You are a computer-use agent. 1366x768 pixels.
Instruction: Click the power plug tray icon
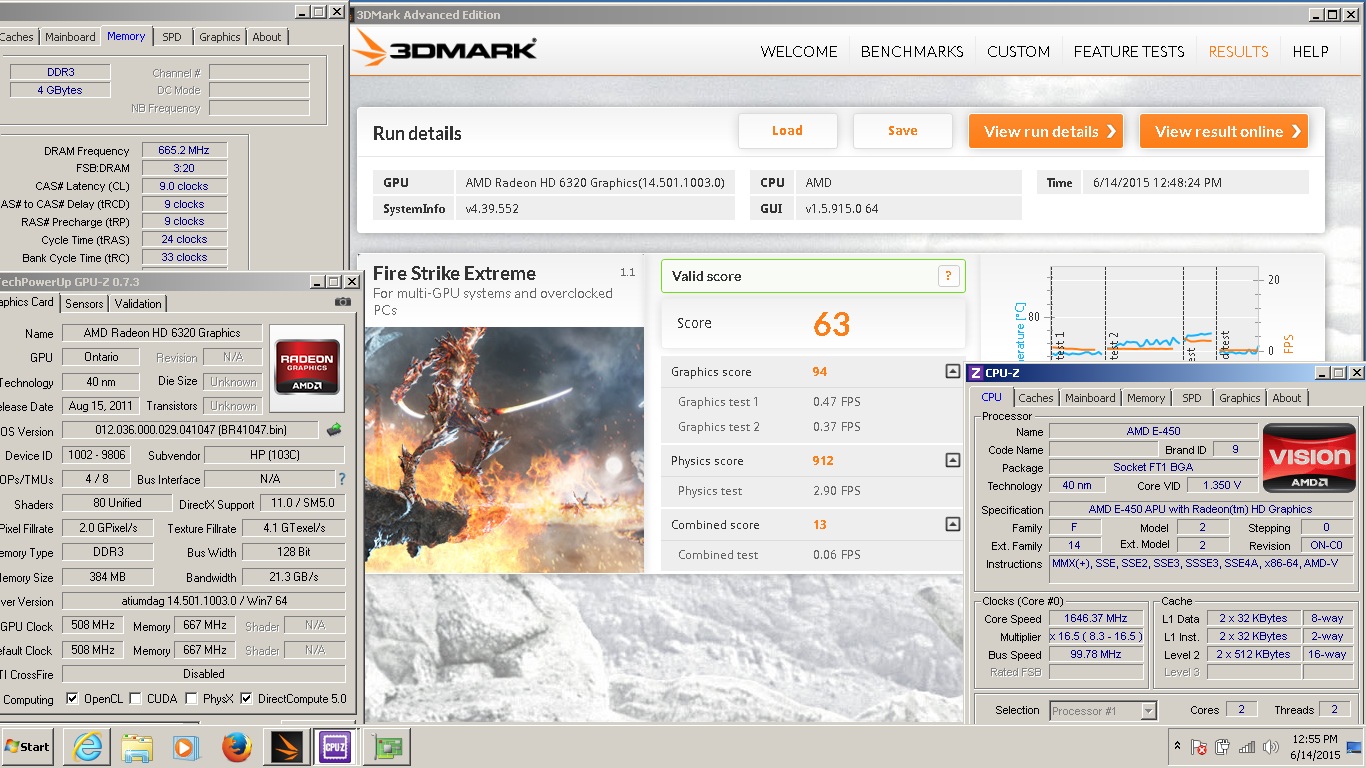1223,747
